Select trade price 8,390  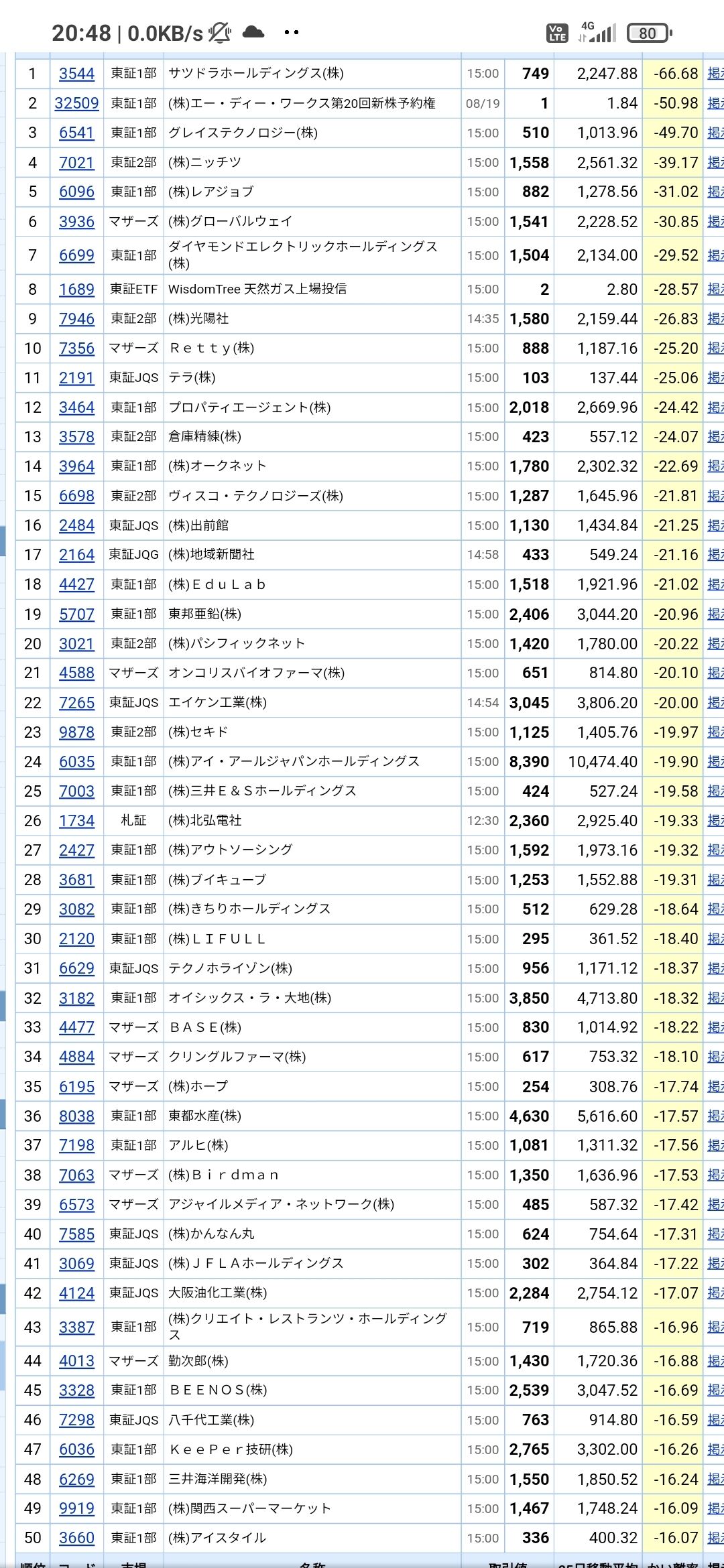click(x=529, y=762)
